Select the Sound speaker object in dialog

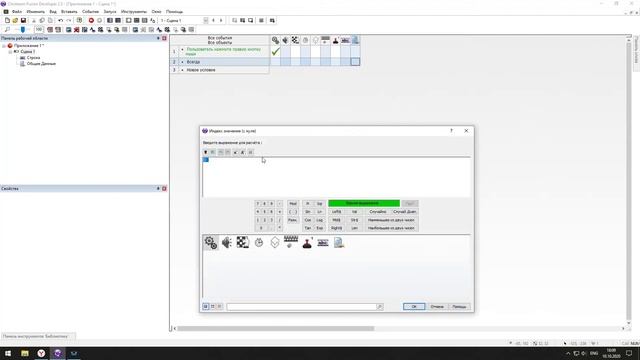(x=227, y=242)
